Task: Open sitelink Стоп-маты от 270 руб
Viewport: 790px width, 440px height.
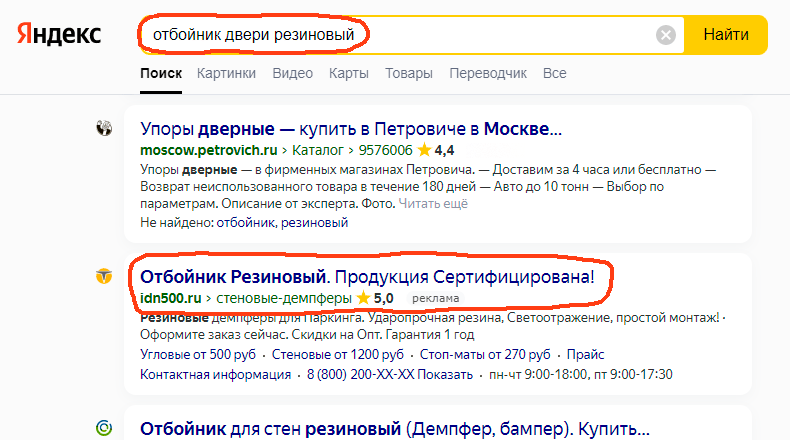Action: 485,355
